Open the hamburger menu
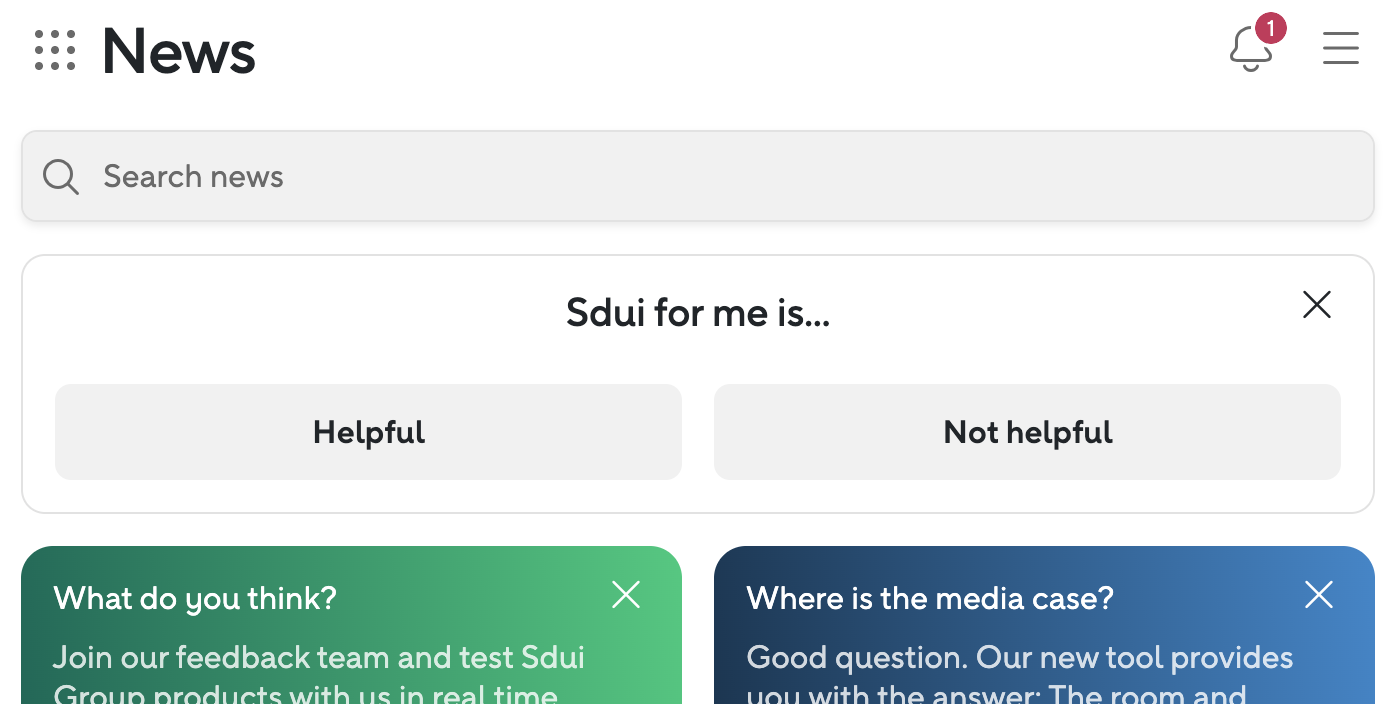The height and width of the screenshot is (704, 1394). click(1340, 48)
